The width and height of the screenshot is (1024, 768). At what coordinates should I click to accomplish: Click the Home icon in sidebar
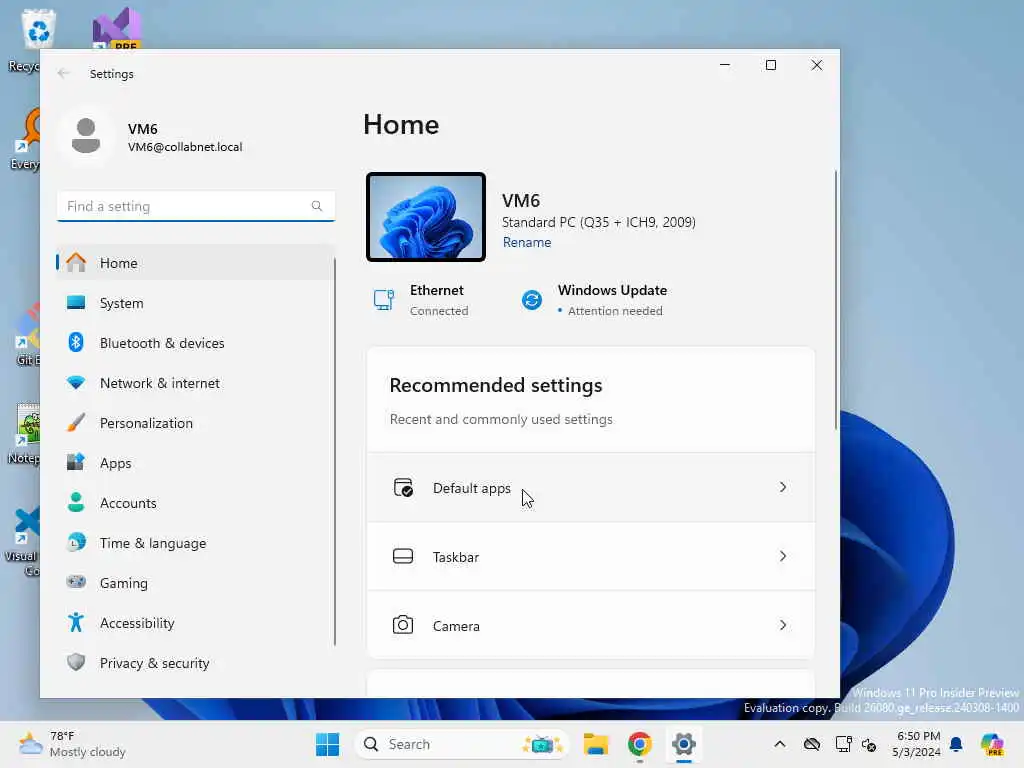pos(76,263)
